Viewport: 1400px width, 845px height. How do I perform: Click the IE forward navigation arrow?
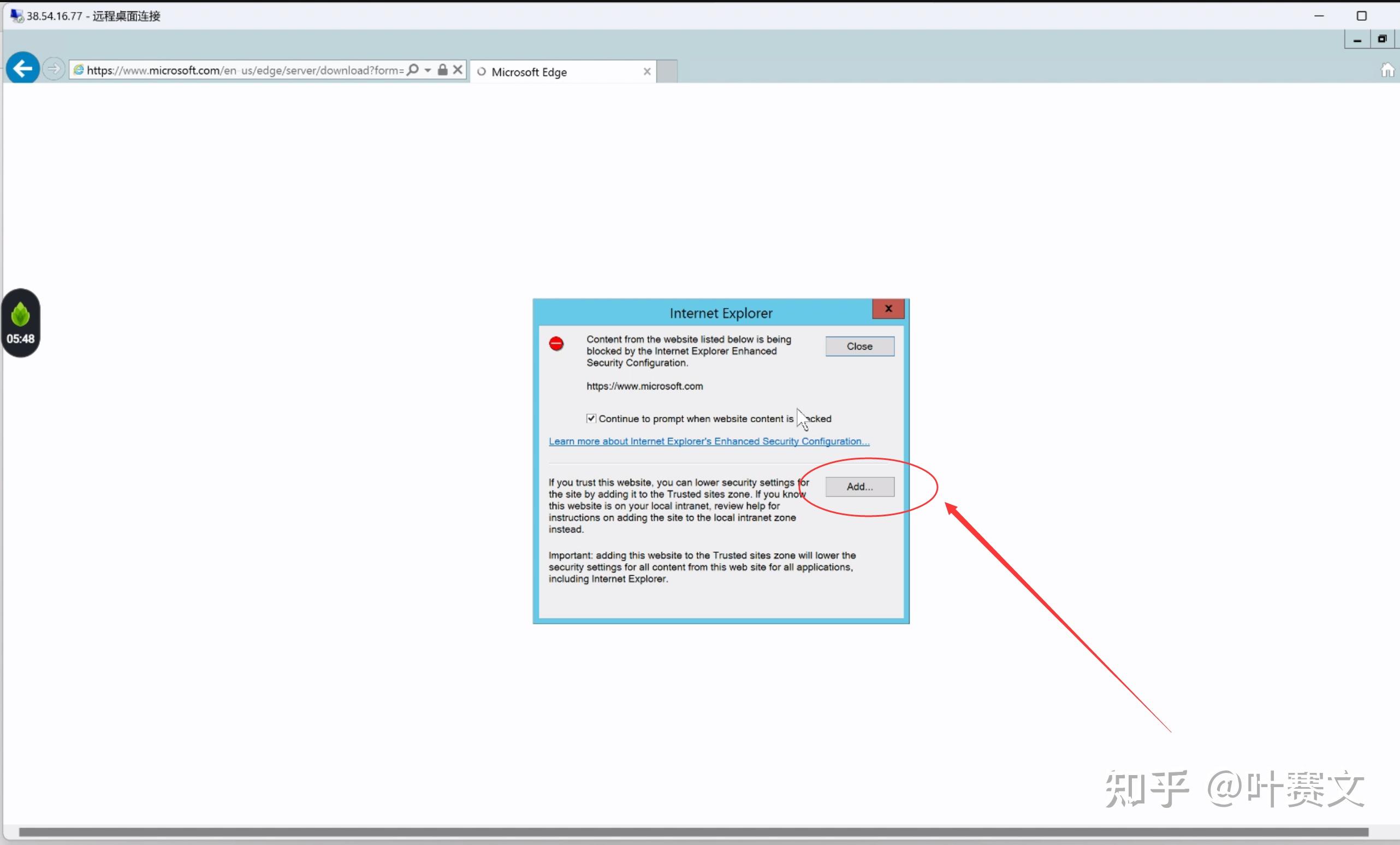click(54, 69)
